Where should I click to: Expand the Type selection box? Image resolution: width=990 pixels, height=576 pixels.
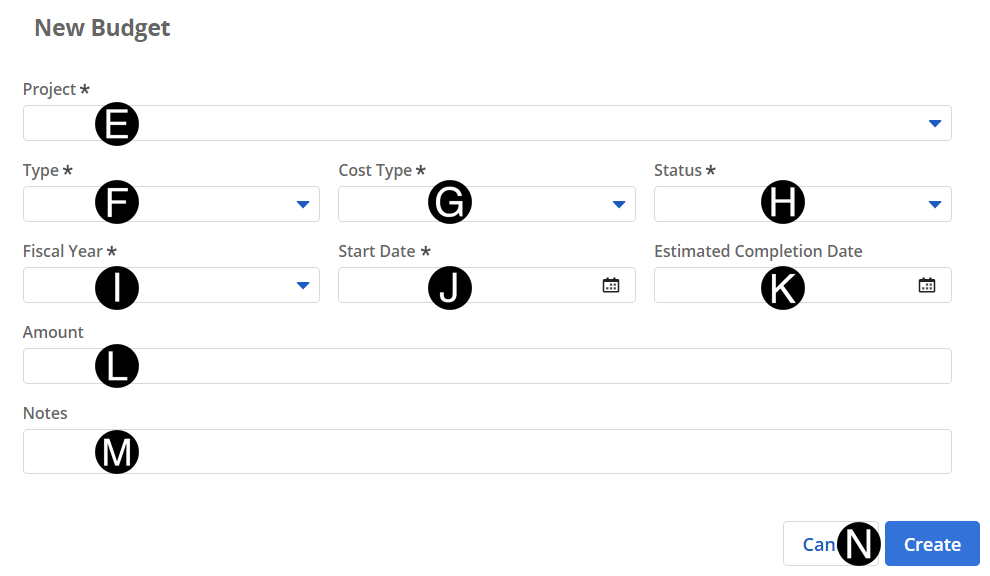click(x=200, y=204)
